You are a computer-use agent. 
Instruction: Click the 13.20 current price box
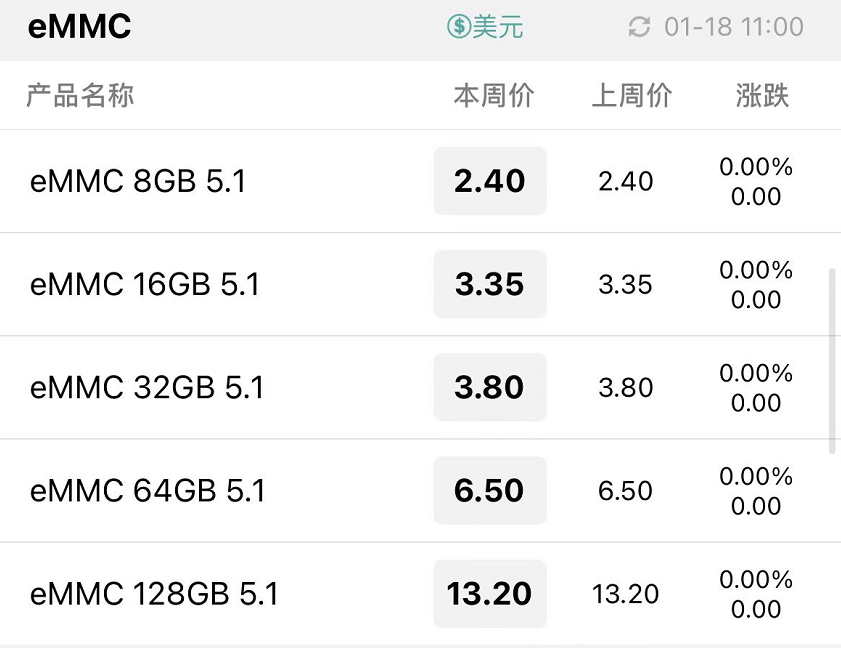tap(490, 593)
